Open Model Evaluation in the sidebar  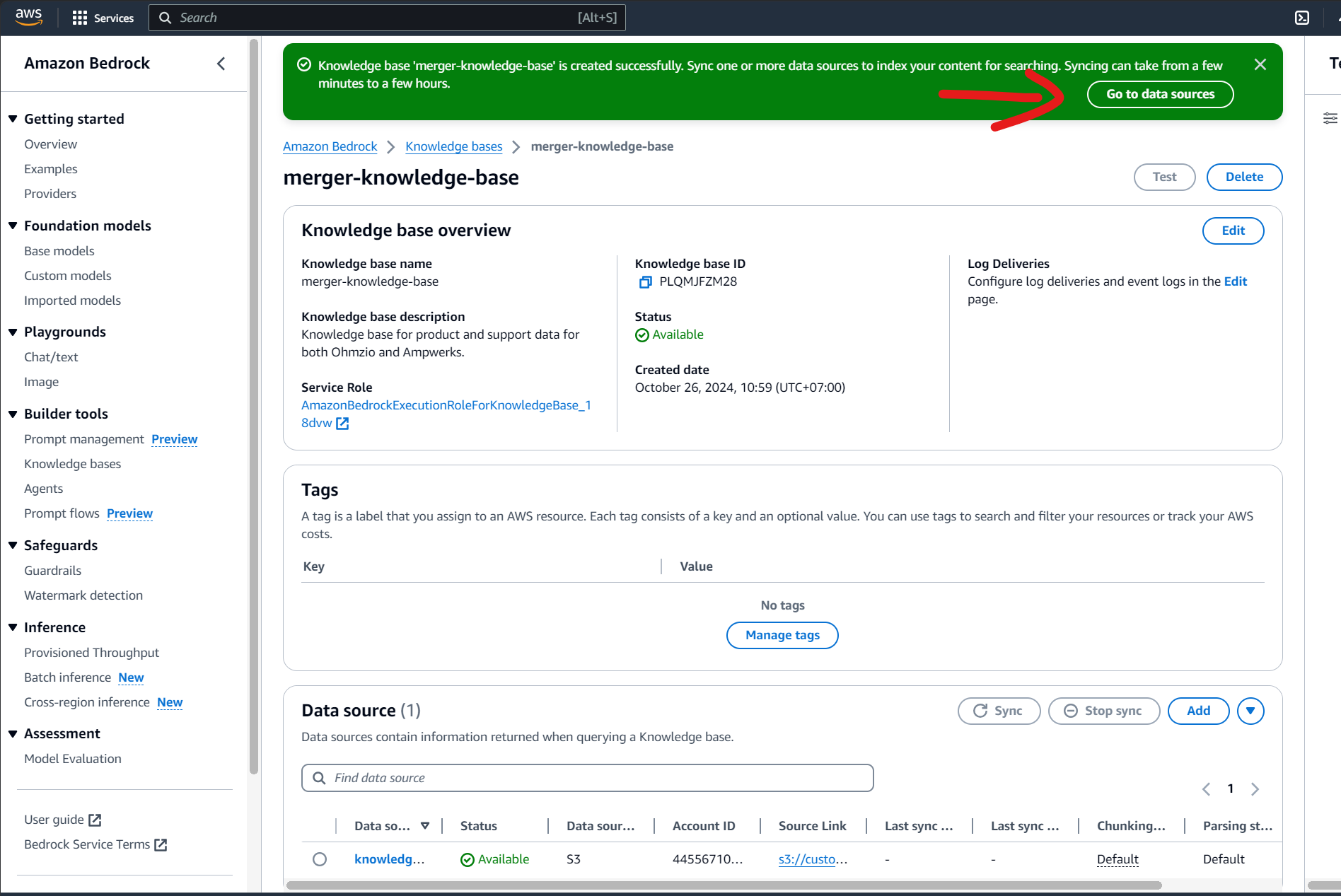click(73, 759)
